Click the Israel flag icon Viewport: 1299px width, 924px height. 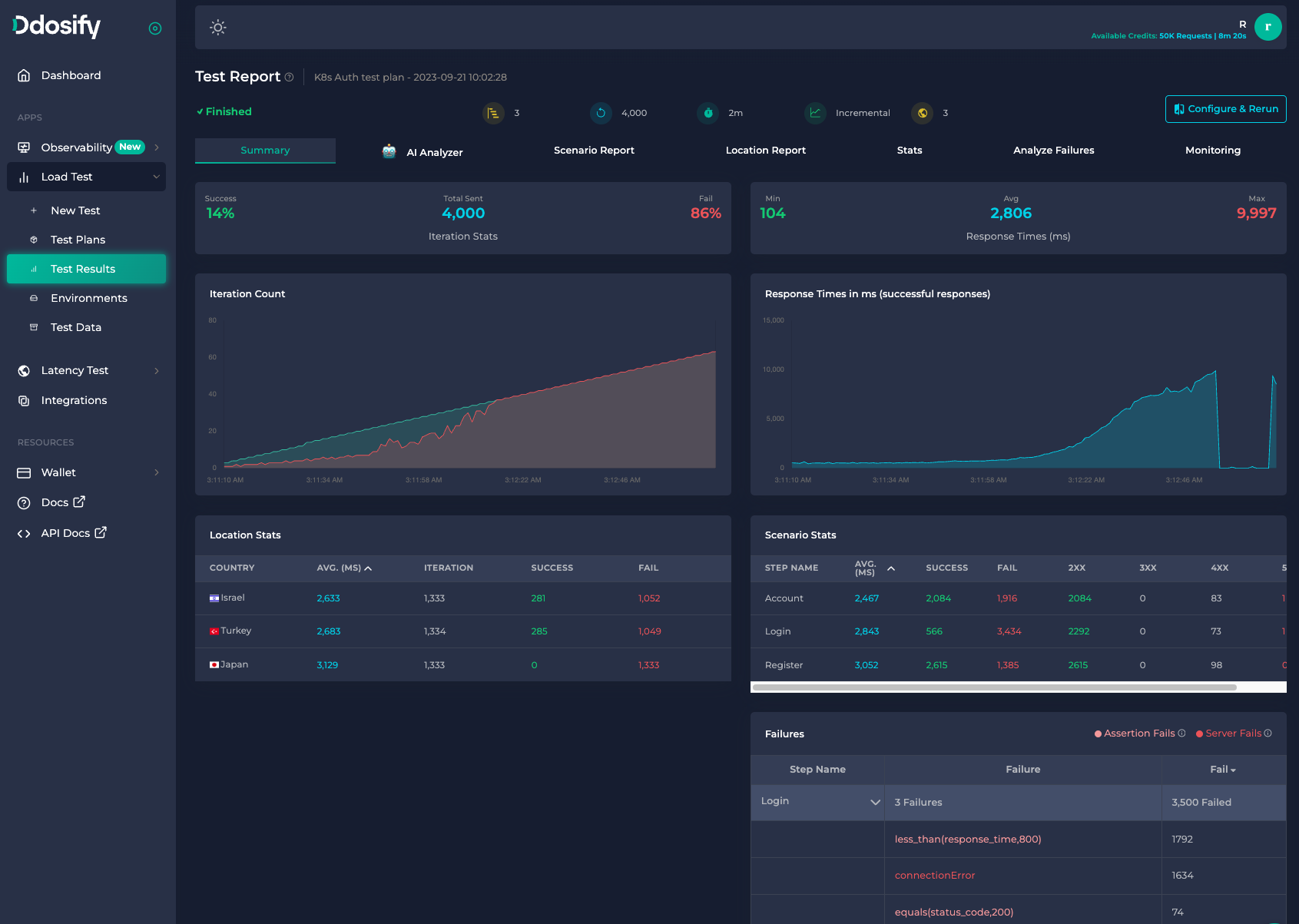(214, 598)
